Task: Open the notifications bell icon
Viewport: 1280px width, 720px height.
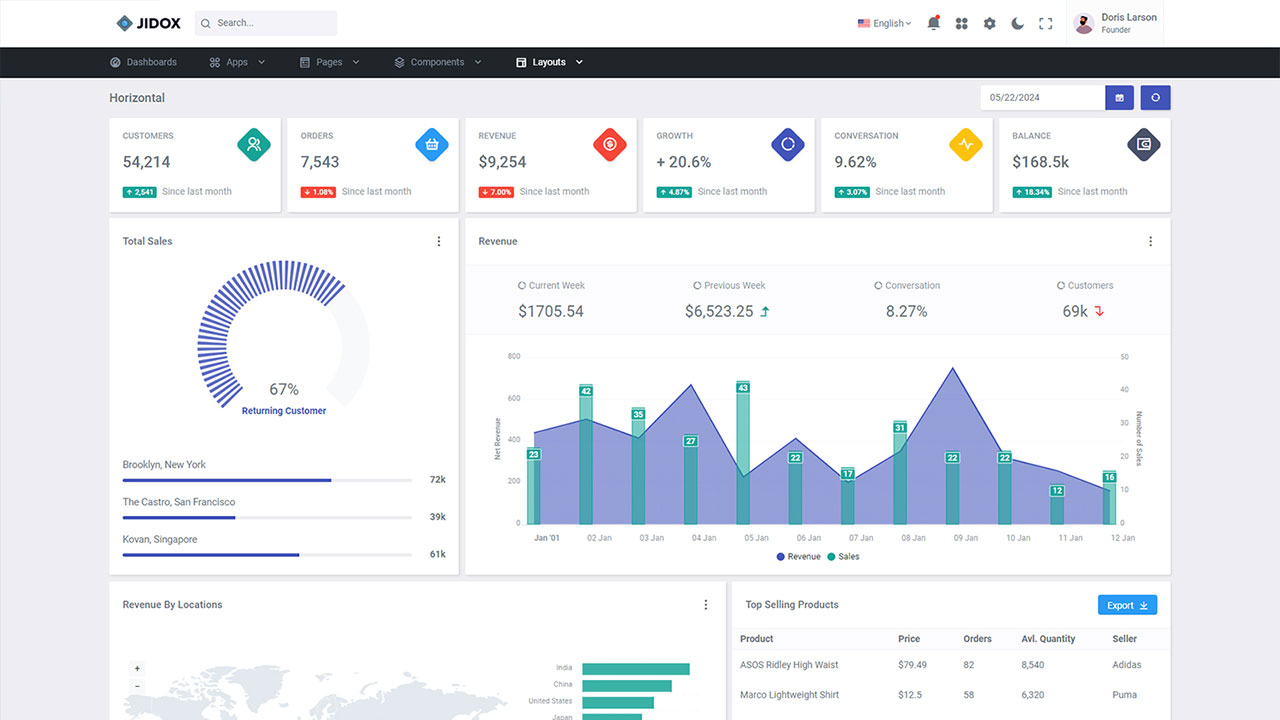Action: coord(933,23)
